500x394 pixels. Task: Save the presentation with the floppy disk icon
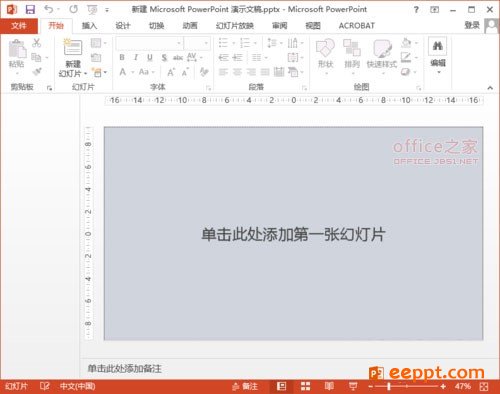point(30,9)
